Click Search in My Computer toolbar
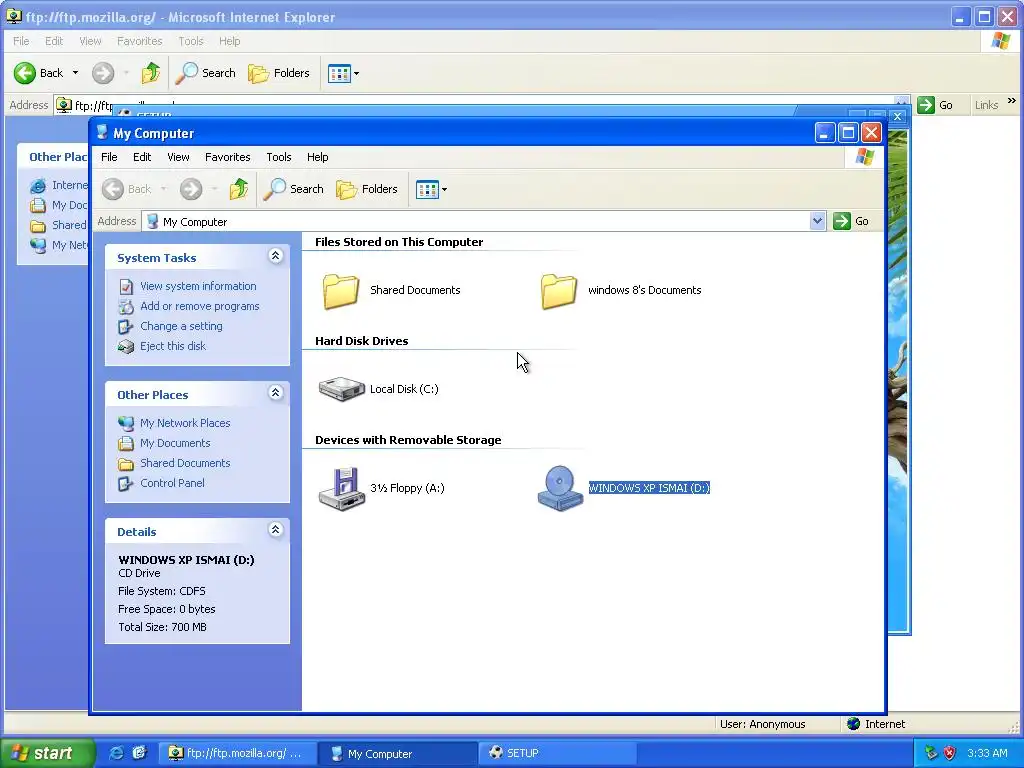Image resolution: width=1024 pixels, height=768 pixels. (x=294, y=189)
